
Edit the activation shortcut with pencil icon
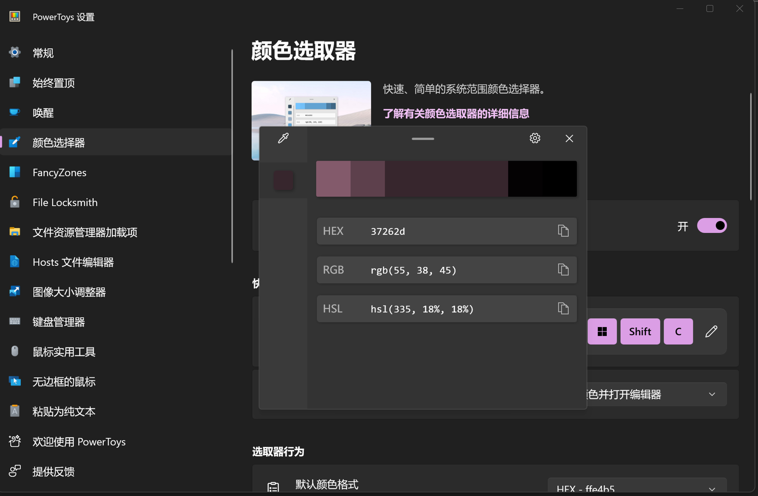click(711, 331)
